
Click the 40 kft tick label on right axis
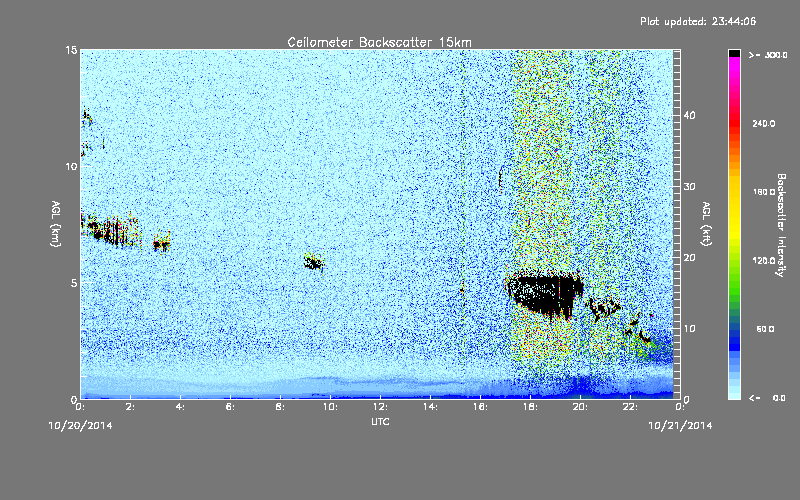click(689, 115)
